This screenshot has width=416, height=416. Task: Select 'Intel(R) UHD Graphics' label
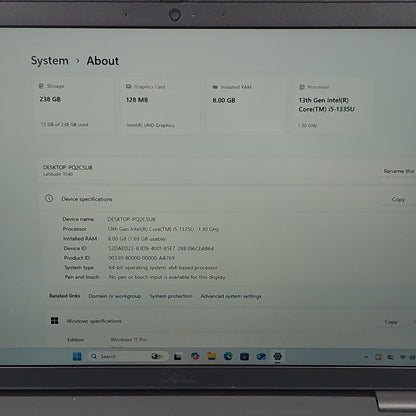151,125
